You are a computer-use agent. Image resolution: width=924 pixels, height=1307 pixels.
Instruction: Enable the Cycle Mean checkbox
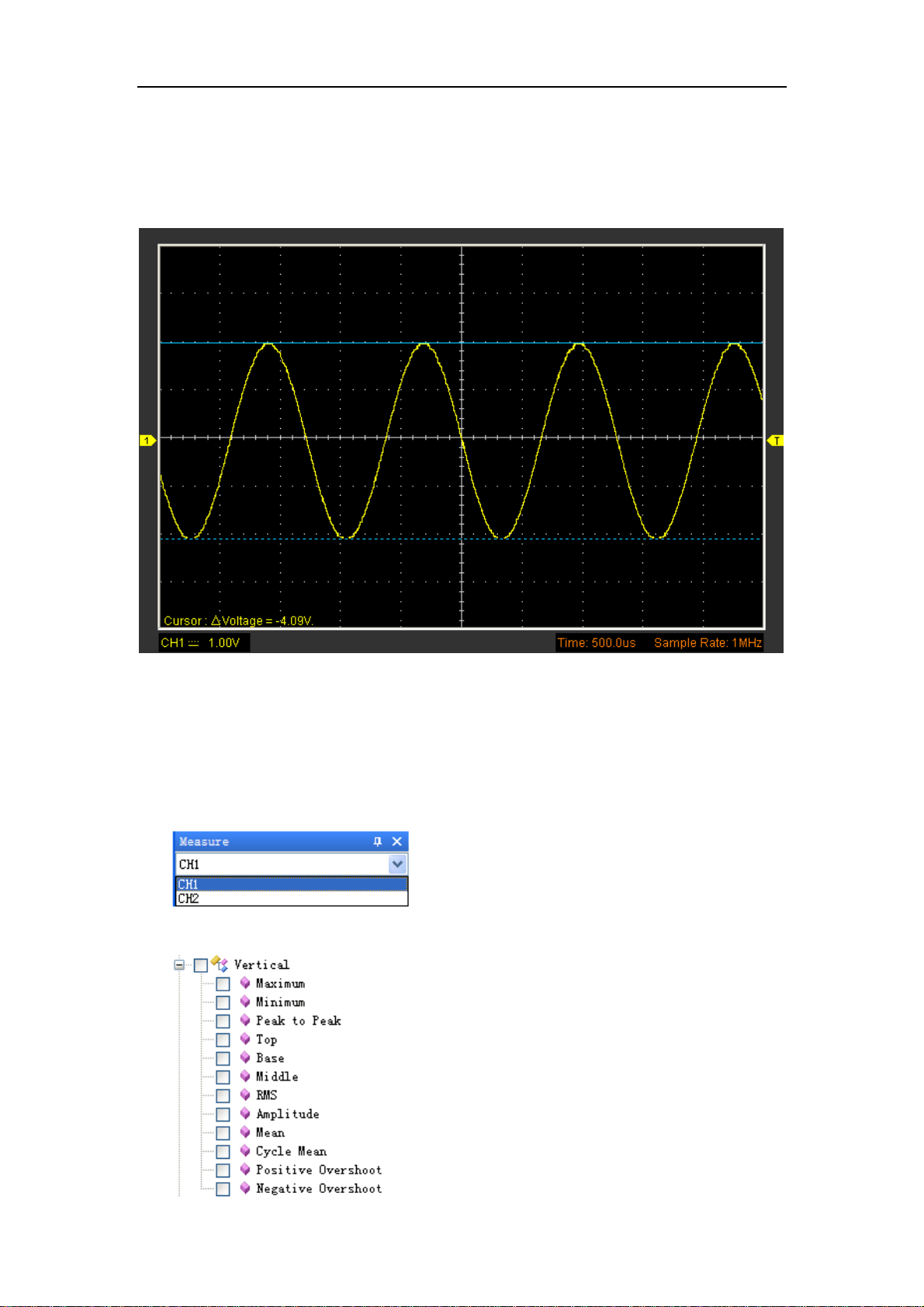[x=223, y=1152]
